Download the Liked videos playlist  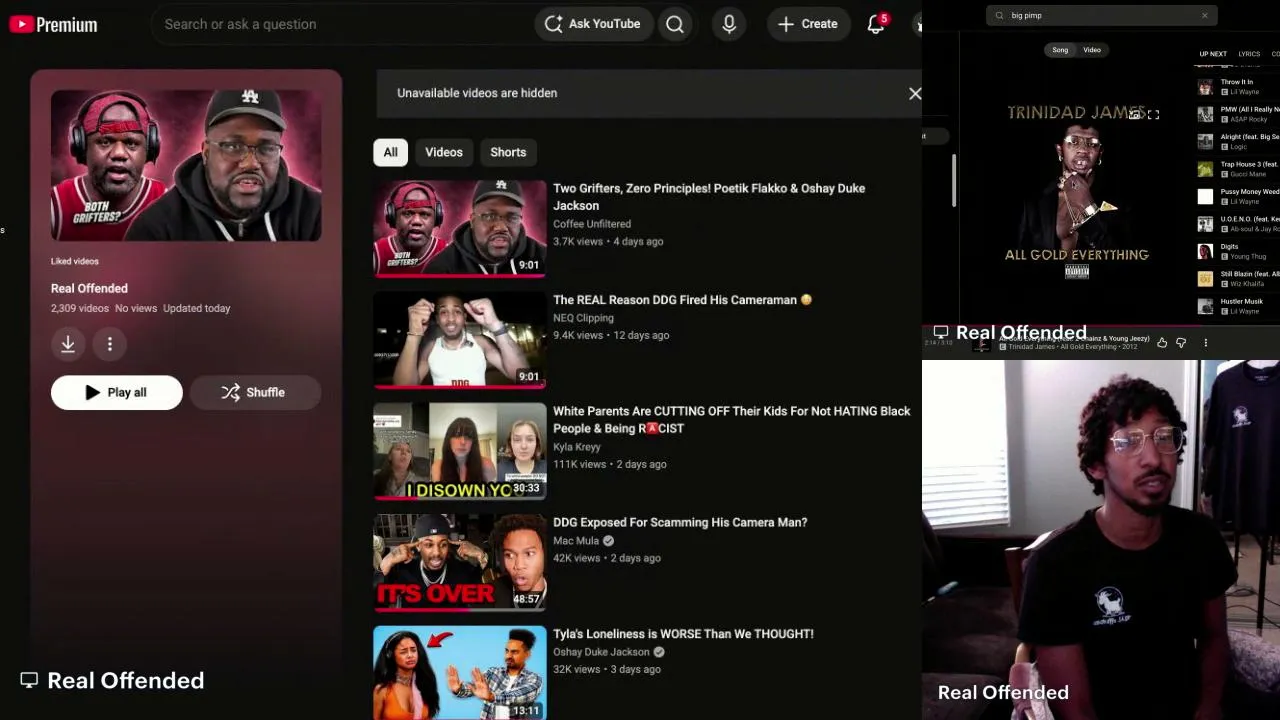click(x=68, y=344)
